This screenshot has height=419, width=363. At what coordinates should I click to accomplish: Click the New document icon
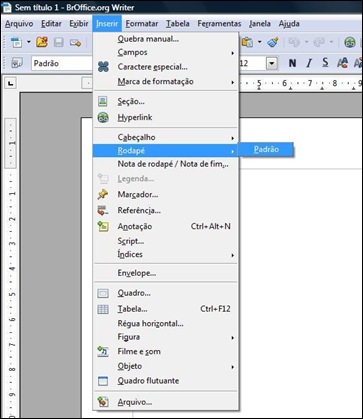[16, 42]
